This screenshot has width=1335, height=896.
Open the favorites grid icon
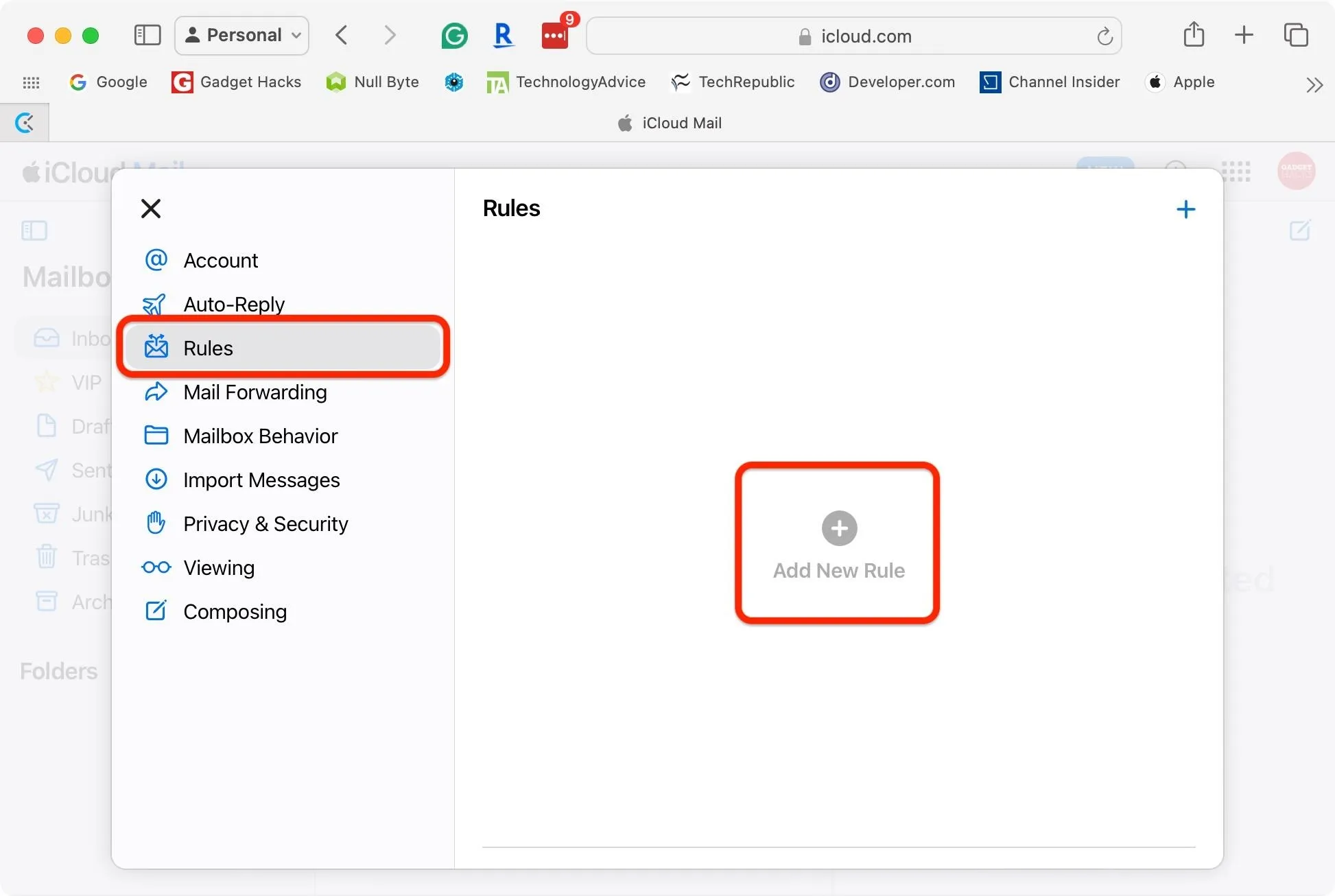pyautogui.click(x=31, y=82)
